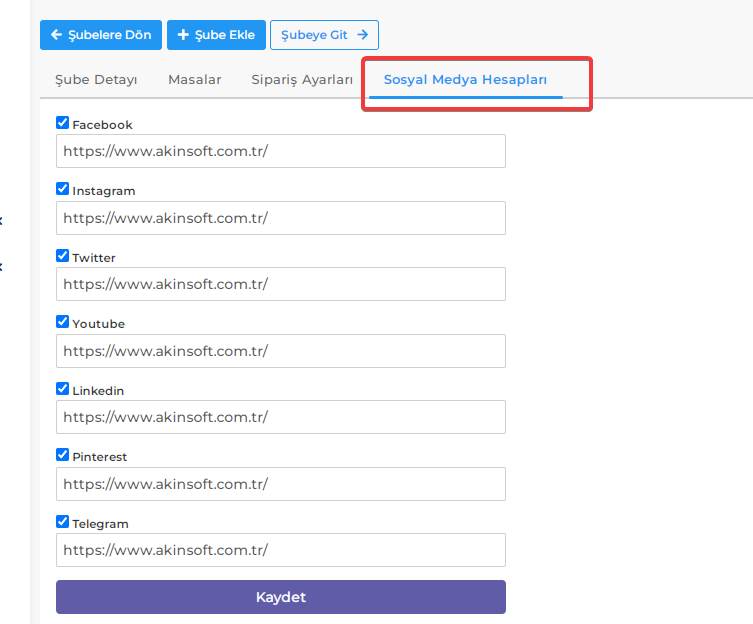Open the Sipariş Ayarları tab
Viewport: 753px width, 624px height.
pyautogui.click(x=302, y=80)
